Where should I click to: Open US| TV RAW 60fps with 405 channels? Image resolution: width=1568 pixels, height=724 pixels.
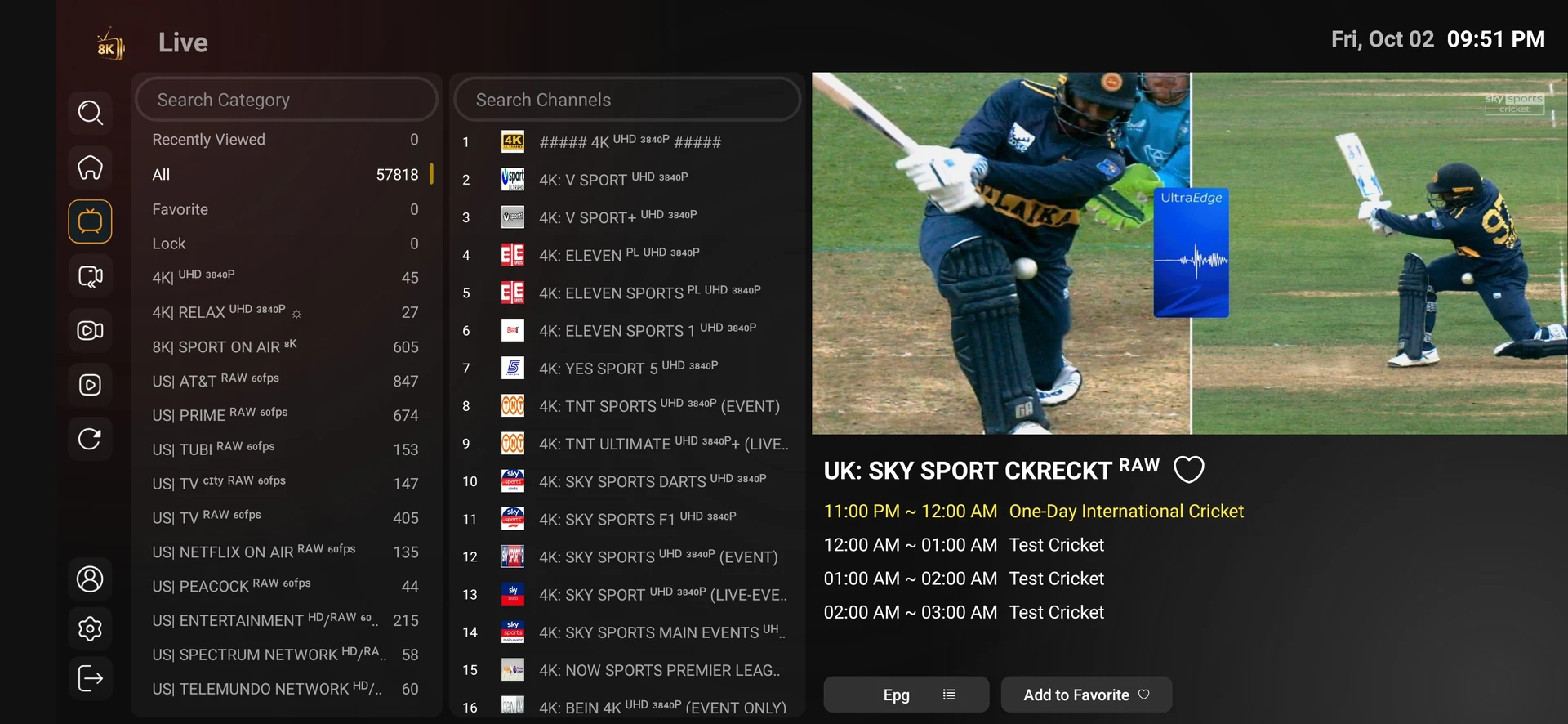[285, 518]
